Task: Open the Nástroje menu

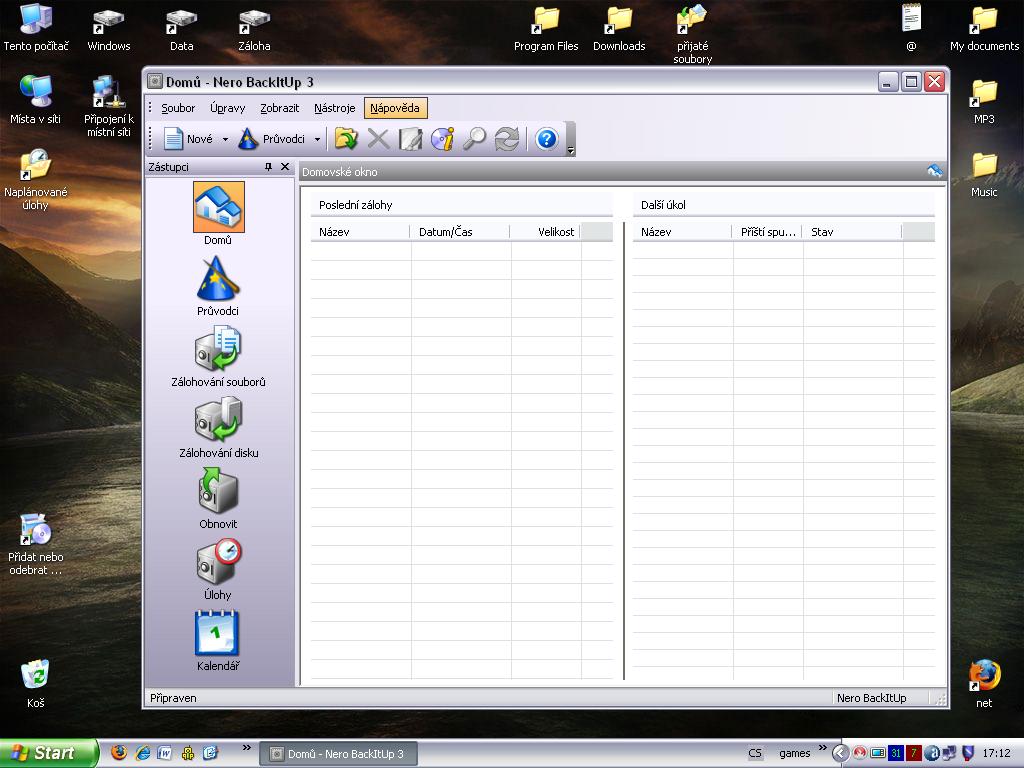Action: pyautogui.click(x=334, y=108)
